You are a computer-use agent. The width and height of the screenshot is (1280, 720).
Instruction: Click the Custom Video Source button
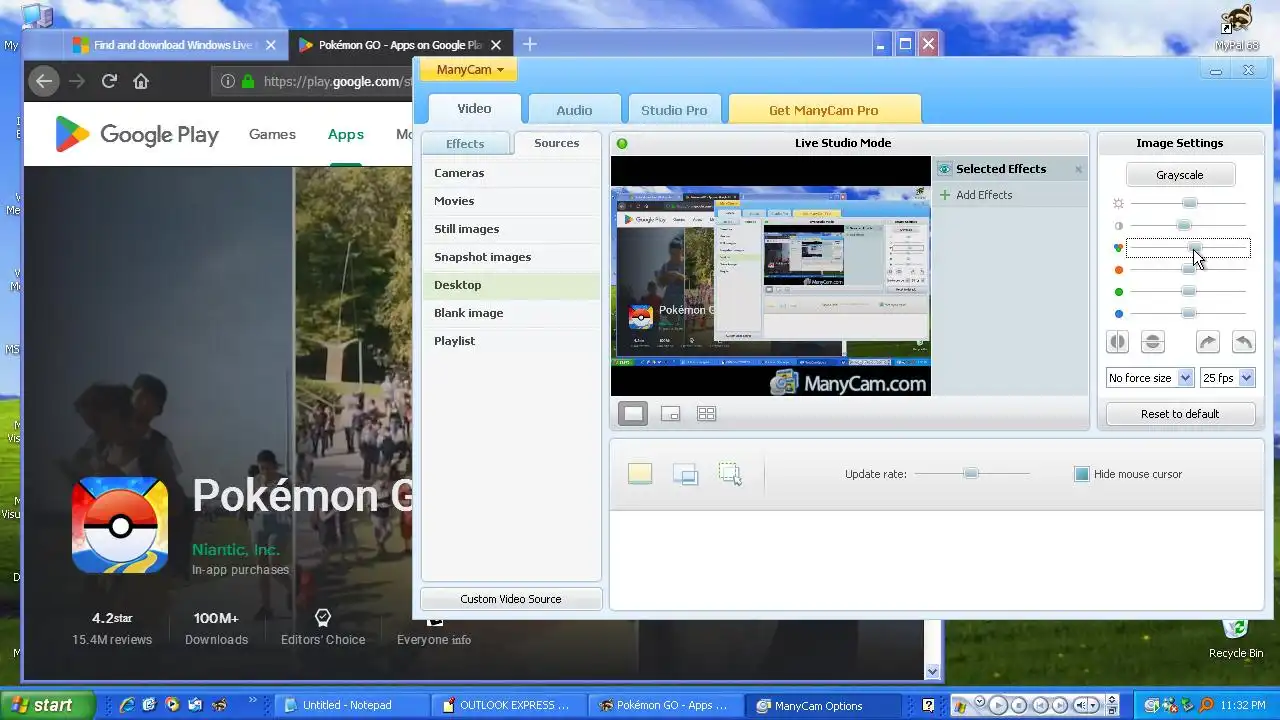tap(511, 599)
